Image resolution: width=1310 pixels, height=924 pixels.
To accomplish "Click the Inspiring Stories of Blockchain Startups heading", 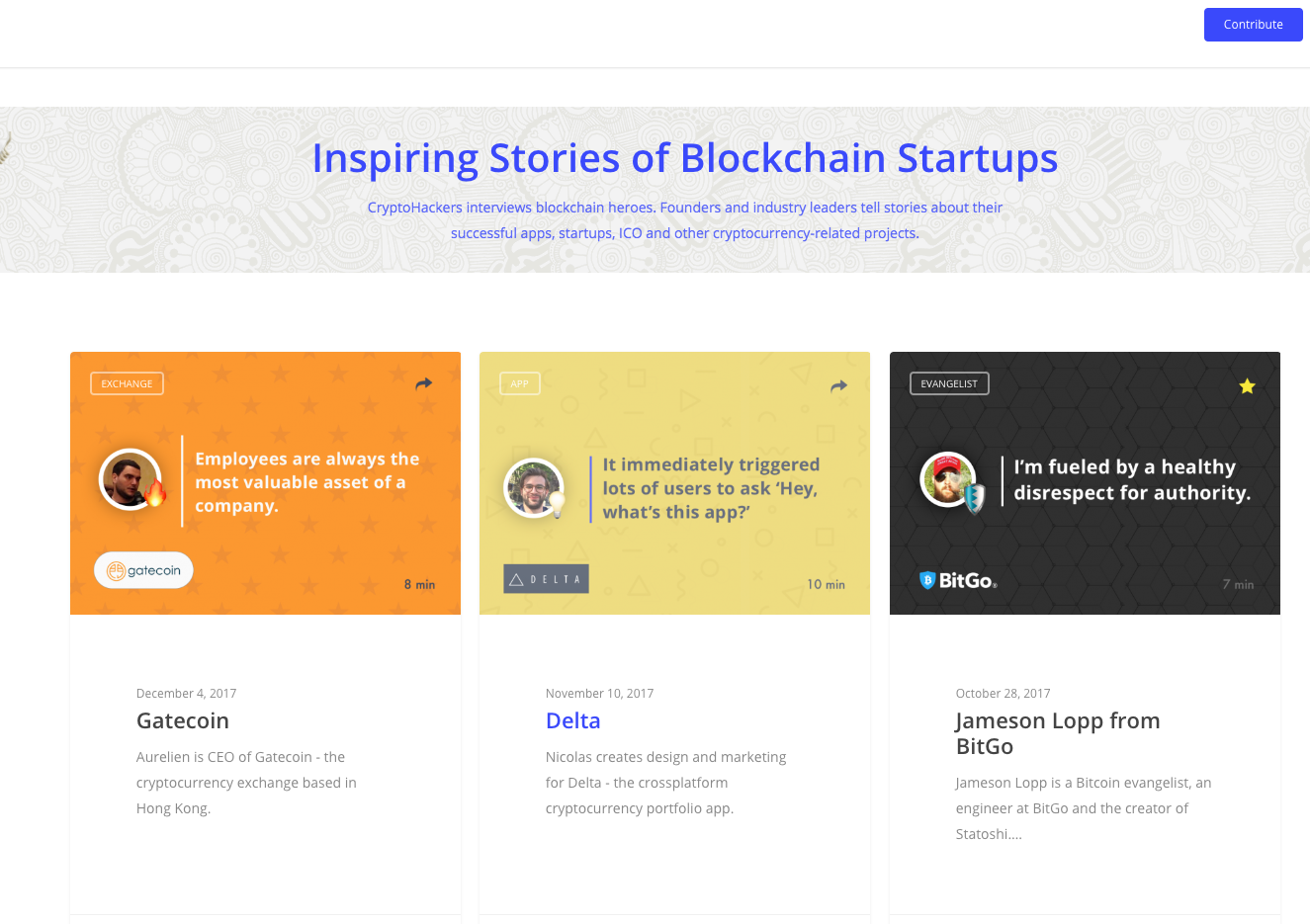I will pyautogui.click(x=685, y=158).
